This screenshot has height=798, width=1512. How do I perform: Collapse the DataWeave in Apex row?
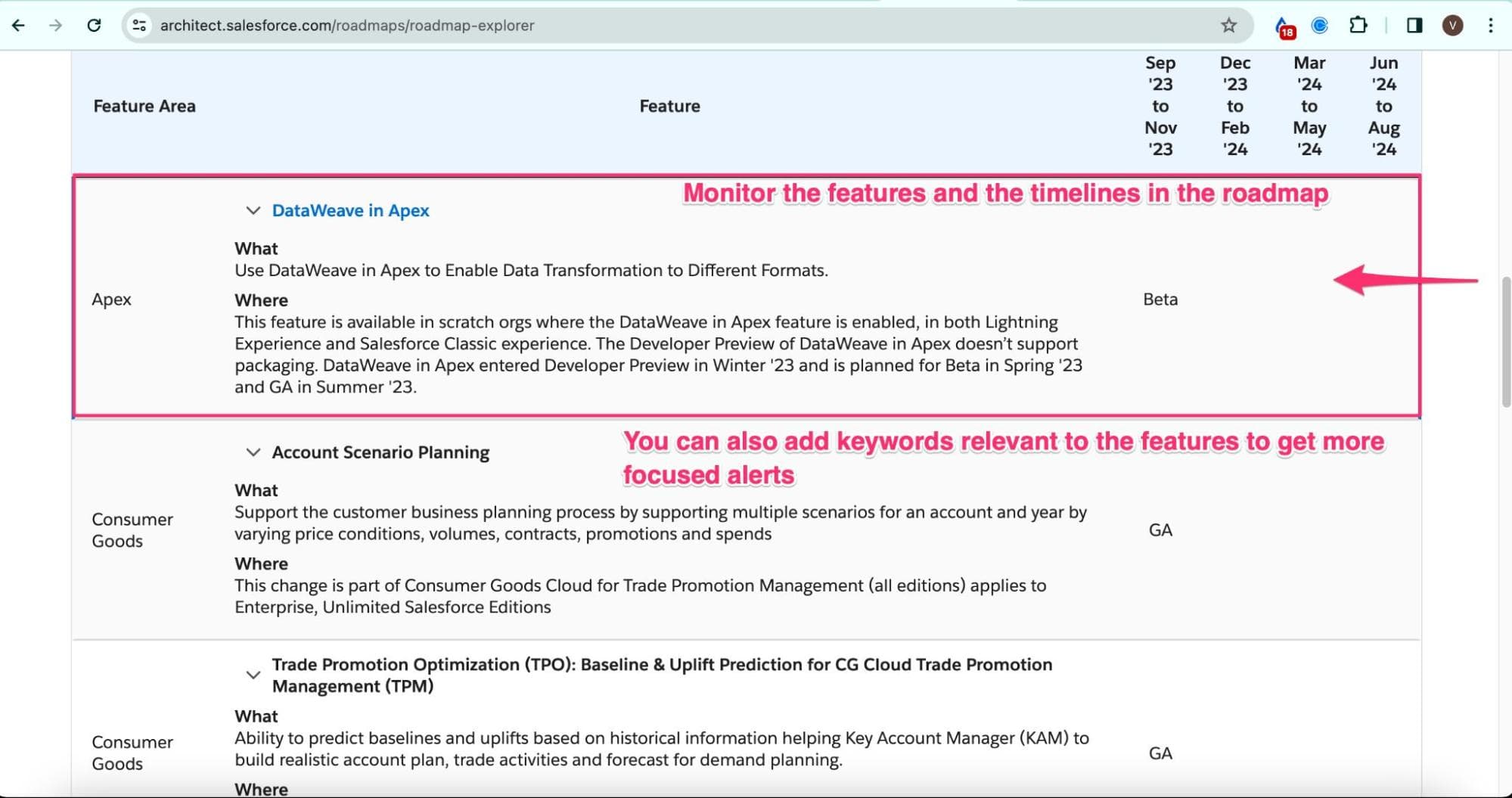point(253,211)
